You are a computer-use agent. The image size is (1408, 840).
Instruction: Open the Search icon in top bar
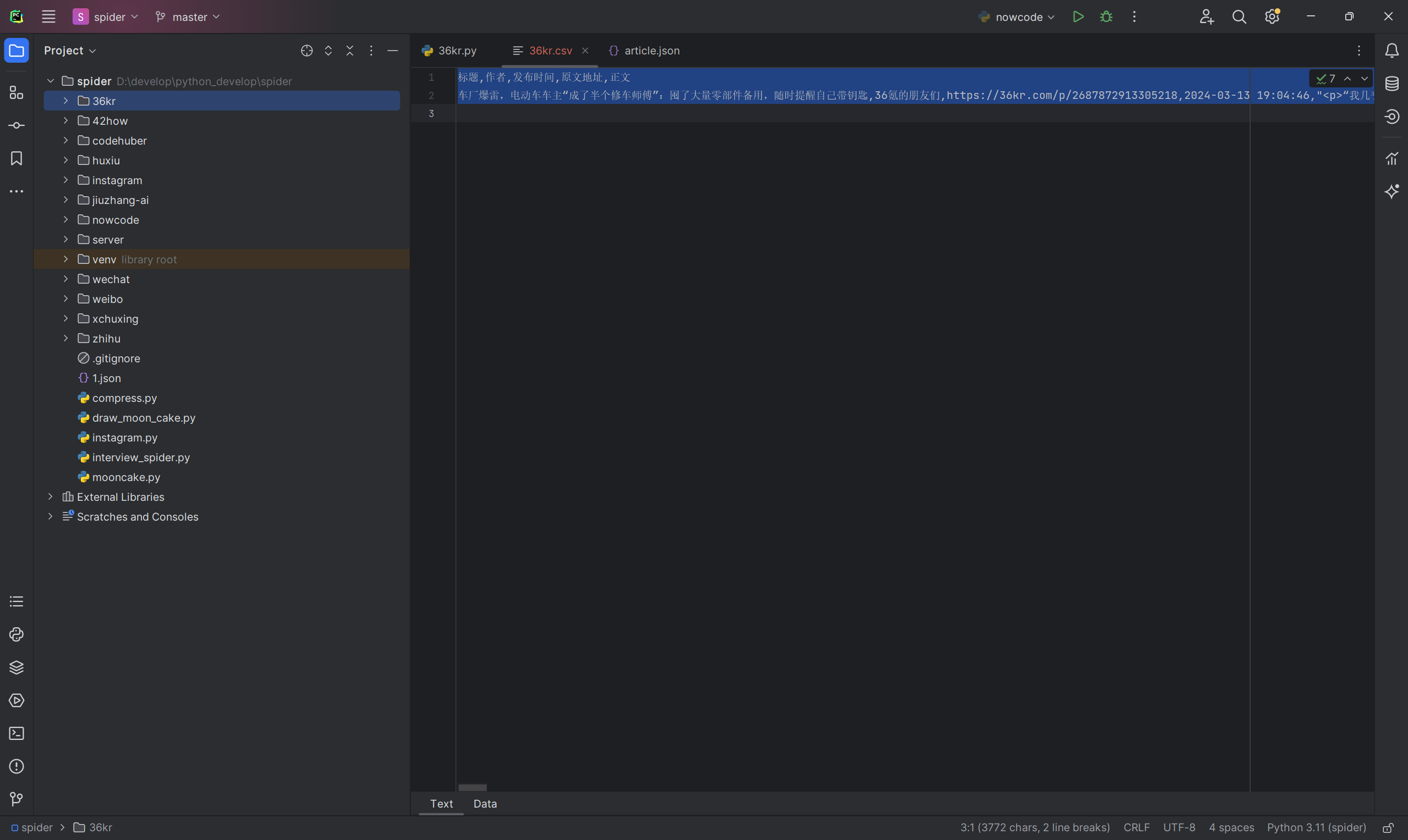[x=1237, y=17]
